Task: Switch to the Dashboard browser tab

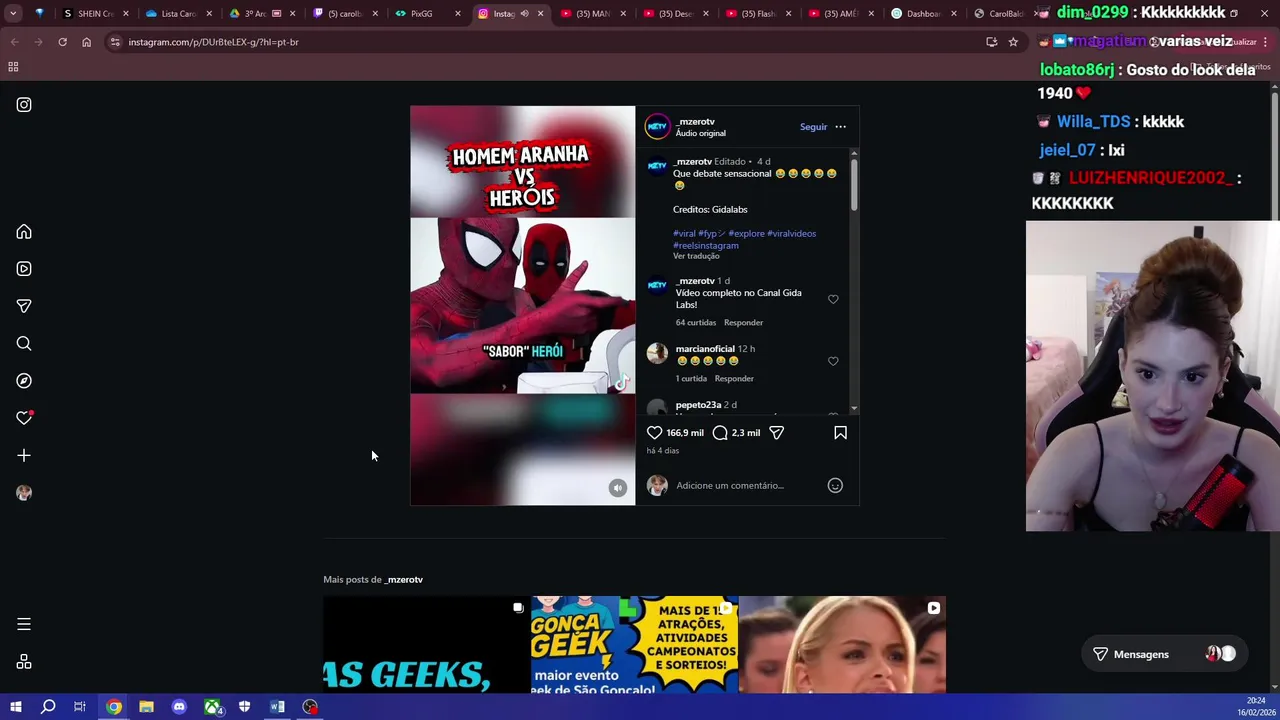Action: click(x=922, y=14)
